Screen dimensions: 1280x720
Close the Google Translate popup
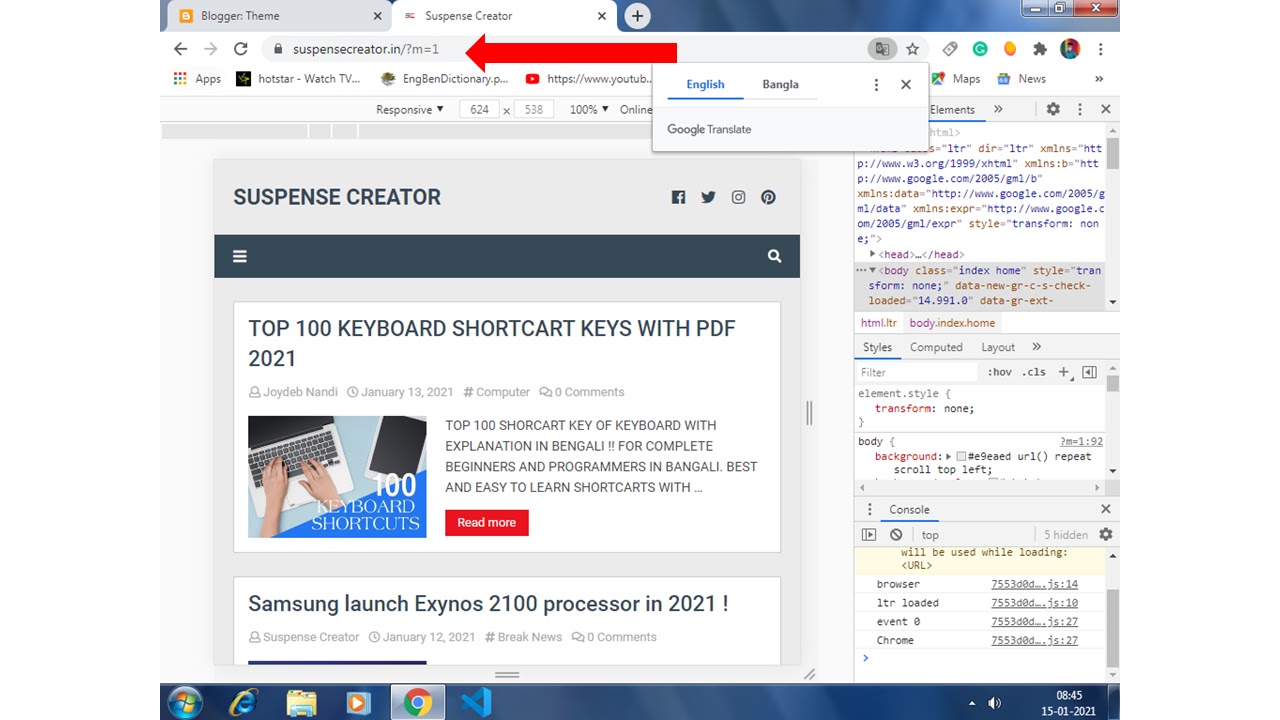906,85
